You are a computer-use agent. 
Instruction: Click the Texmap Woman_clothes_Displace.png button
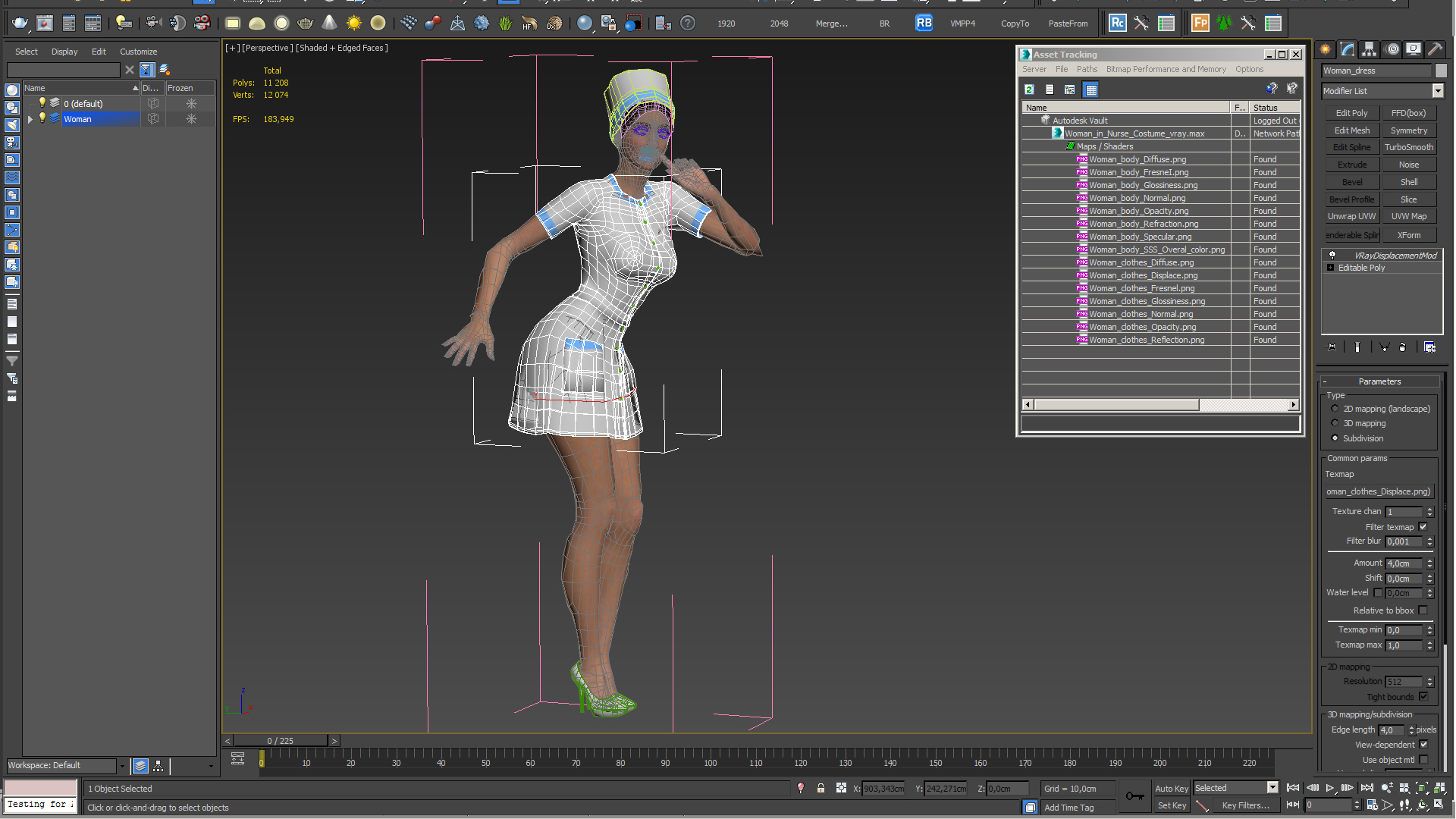[x=1379, y=491]
